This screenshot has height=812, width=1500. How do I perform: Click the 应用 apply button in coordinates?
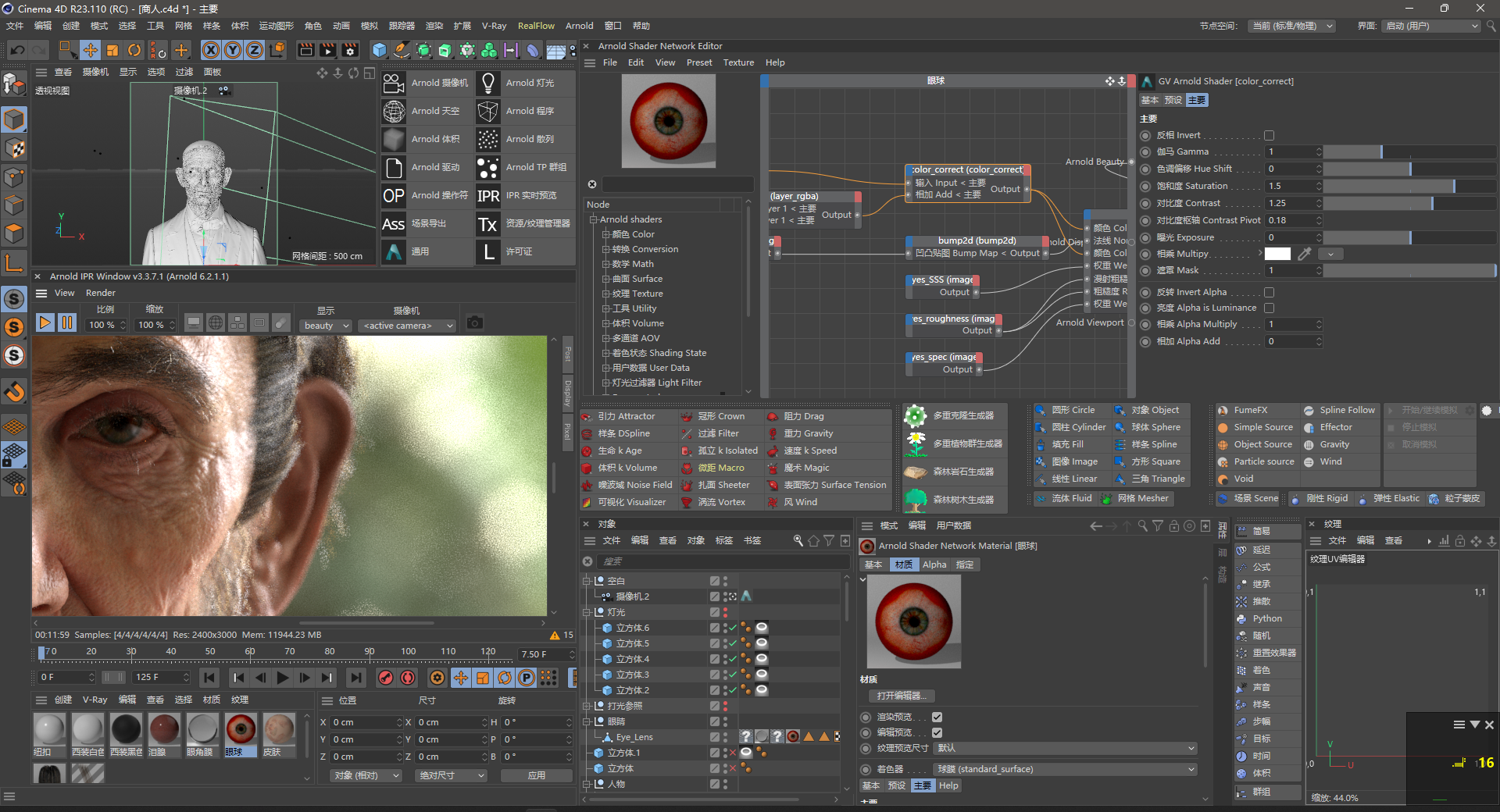536,775
